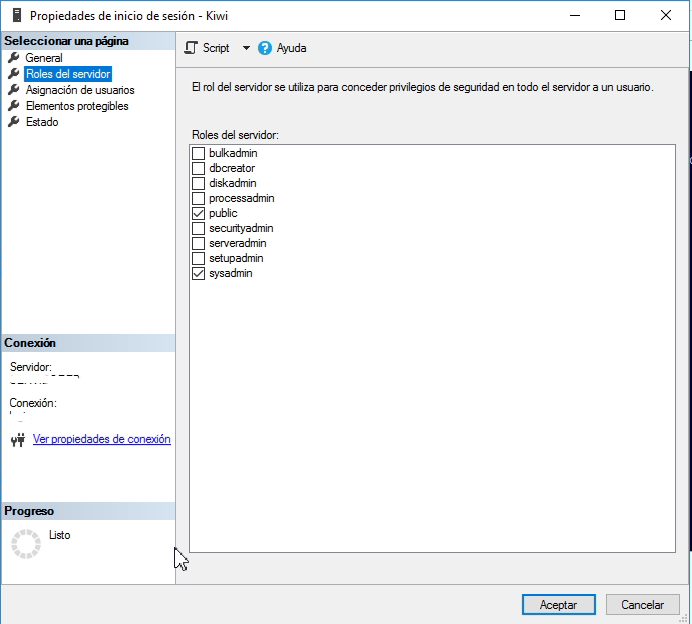Check the securityadmin role box
Viewport: 692px width, 624px height.
tap(198, 228)
